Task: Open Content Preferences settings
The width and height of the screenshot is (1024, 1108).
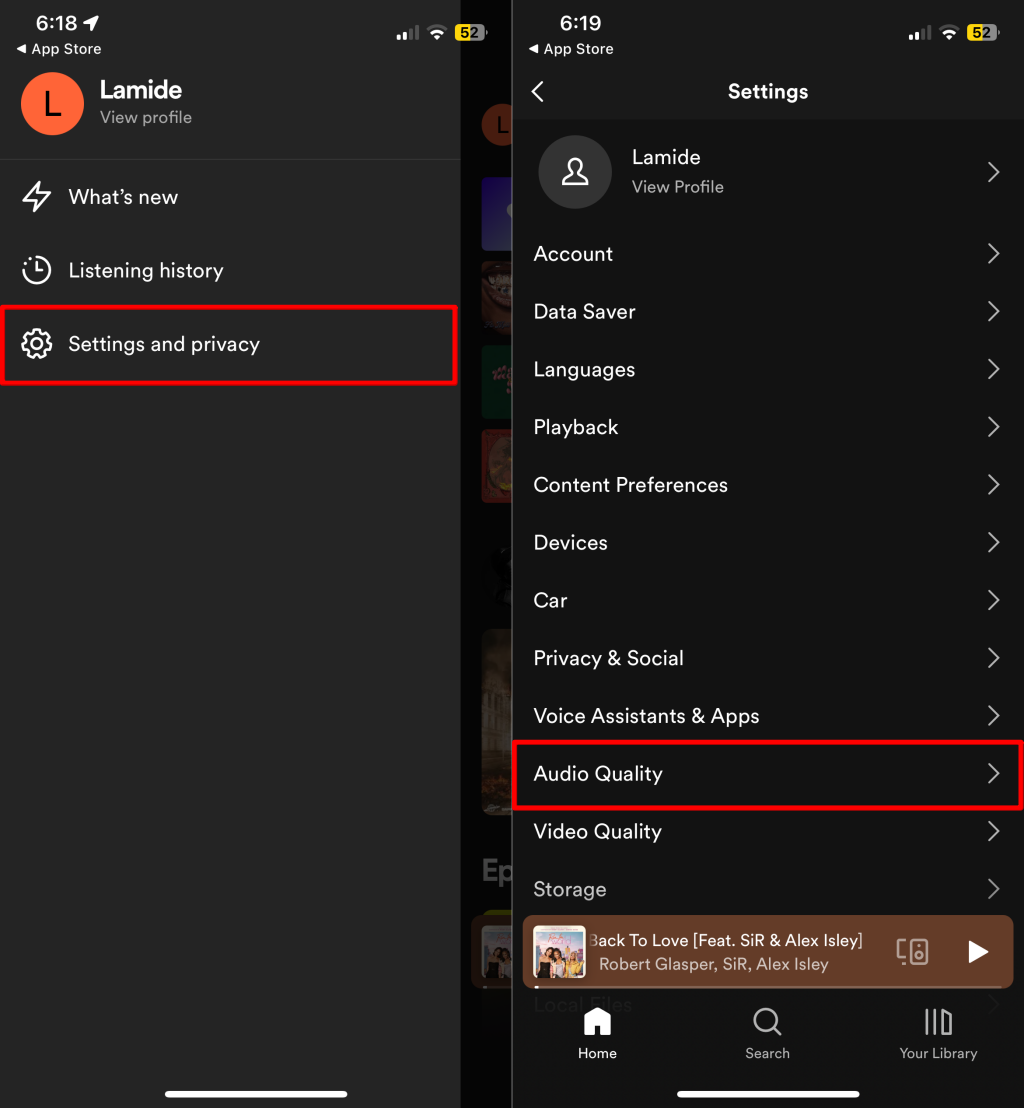Action: point(767,485)
